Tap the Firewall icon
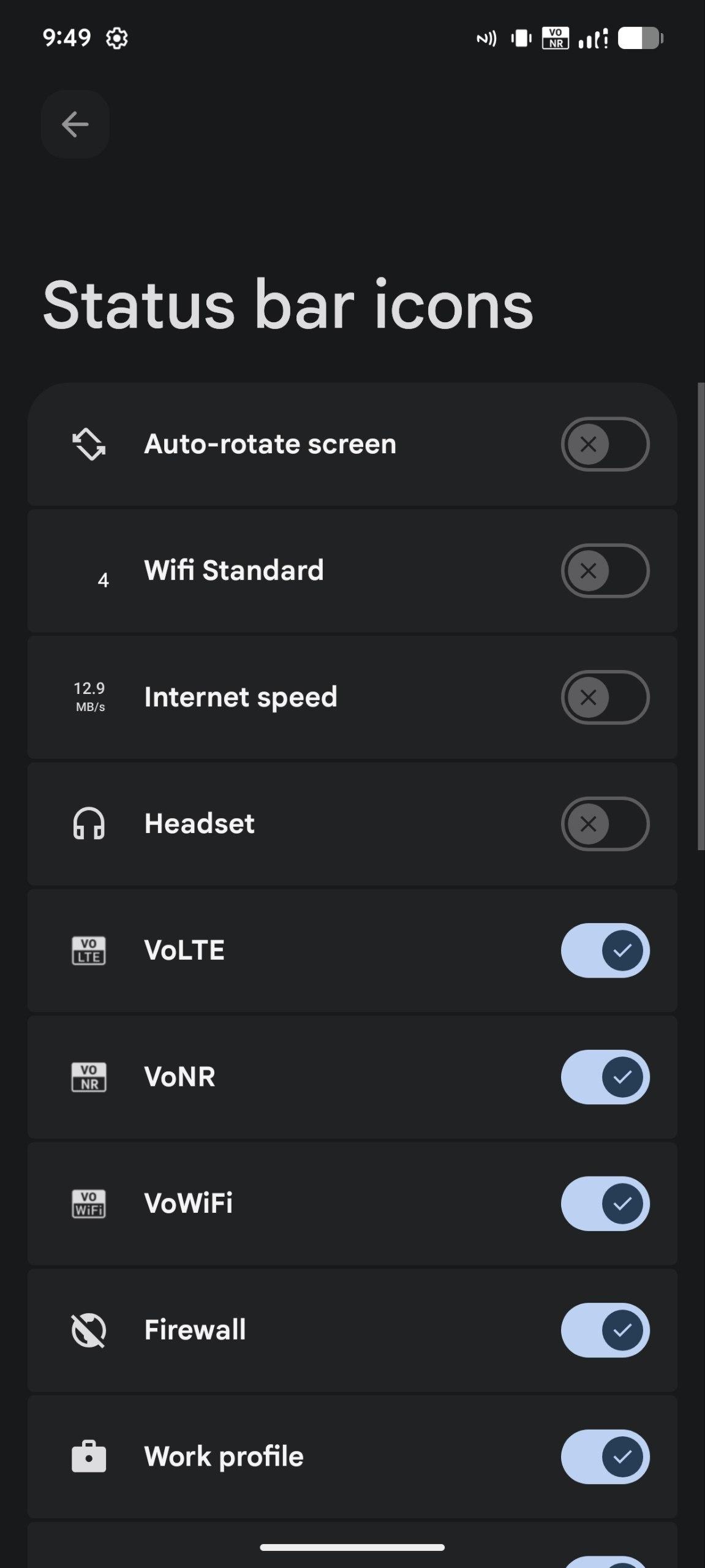Screen dimensions: 705x1568 point(89,1330)
